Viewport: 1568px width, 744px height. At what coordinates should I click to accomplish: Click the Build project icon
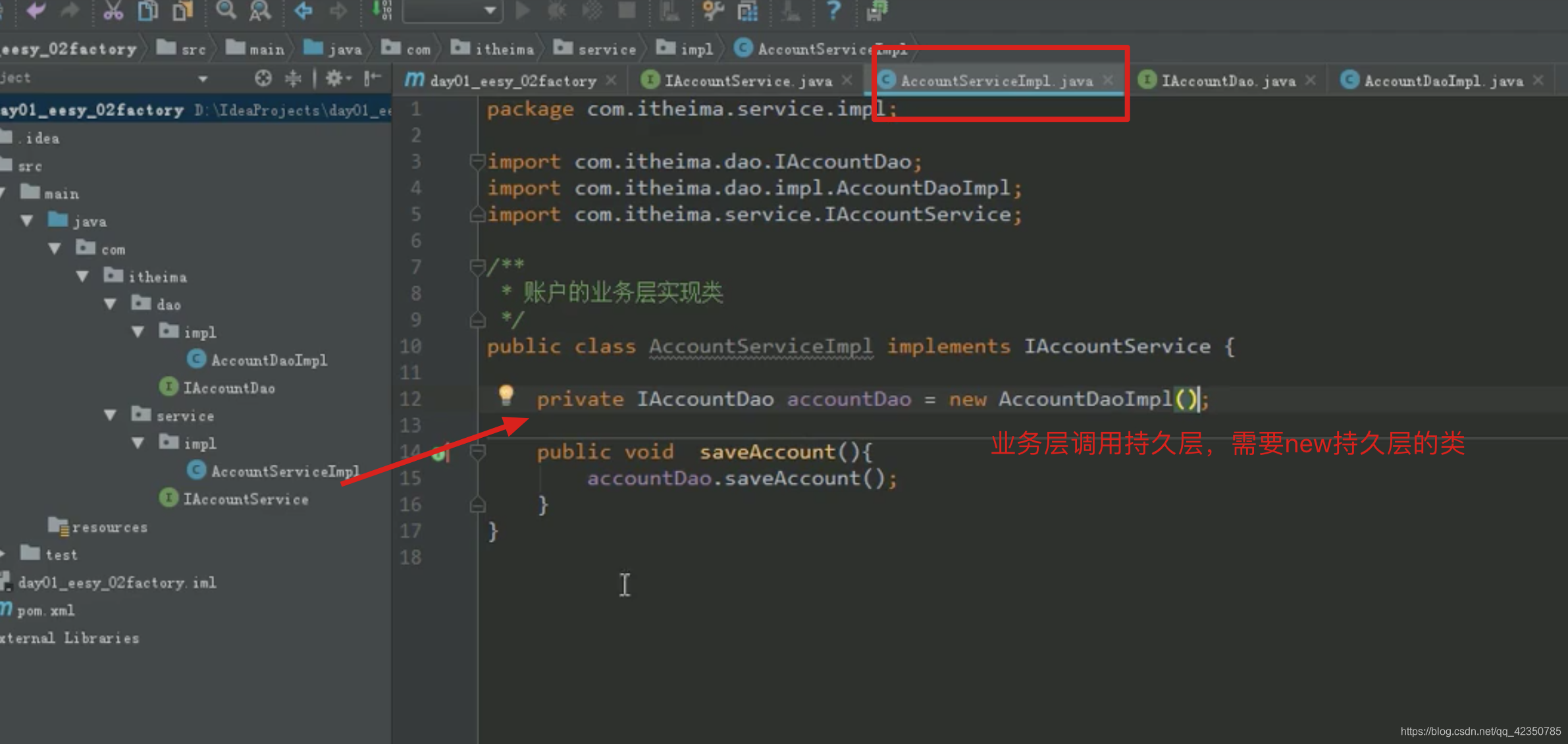coord(382,10)
